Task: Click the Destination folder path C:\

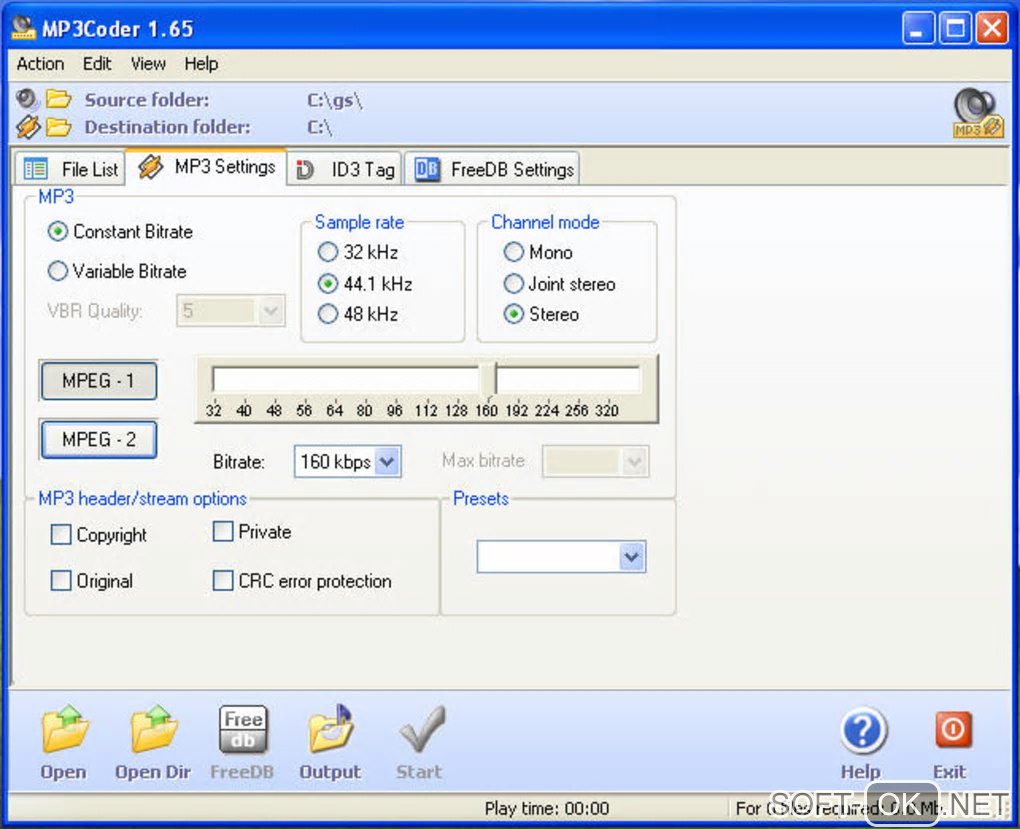Action: point(319,127)
